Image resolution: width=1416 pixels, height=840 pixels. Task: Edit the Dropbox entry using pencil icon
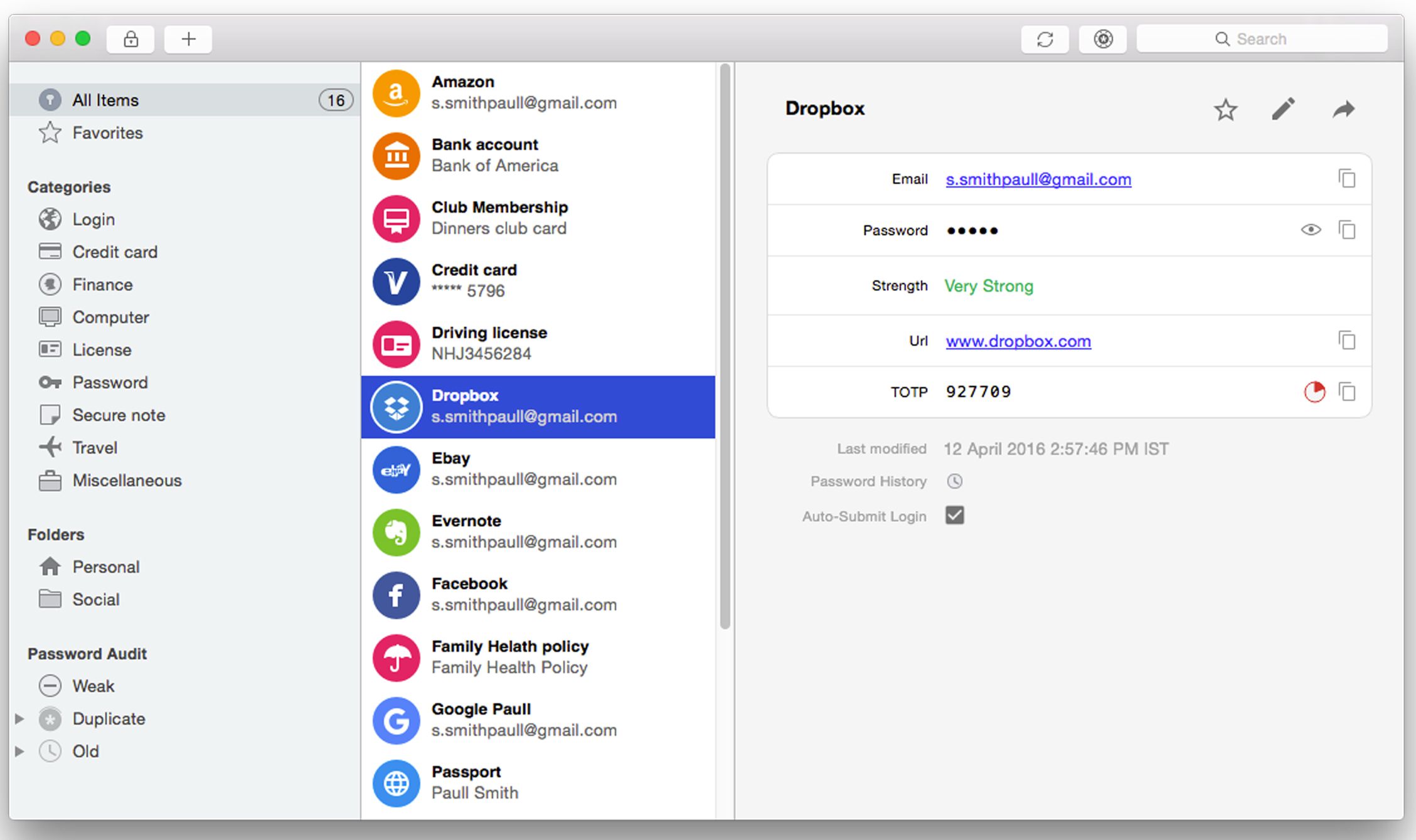pyautogui.click(x=1283, y=109)
